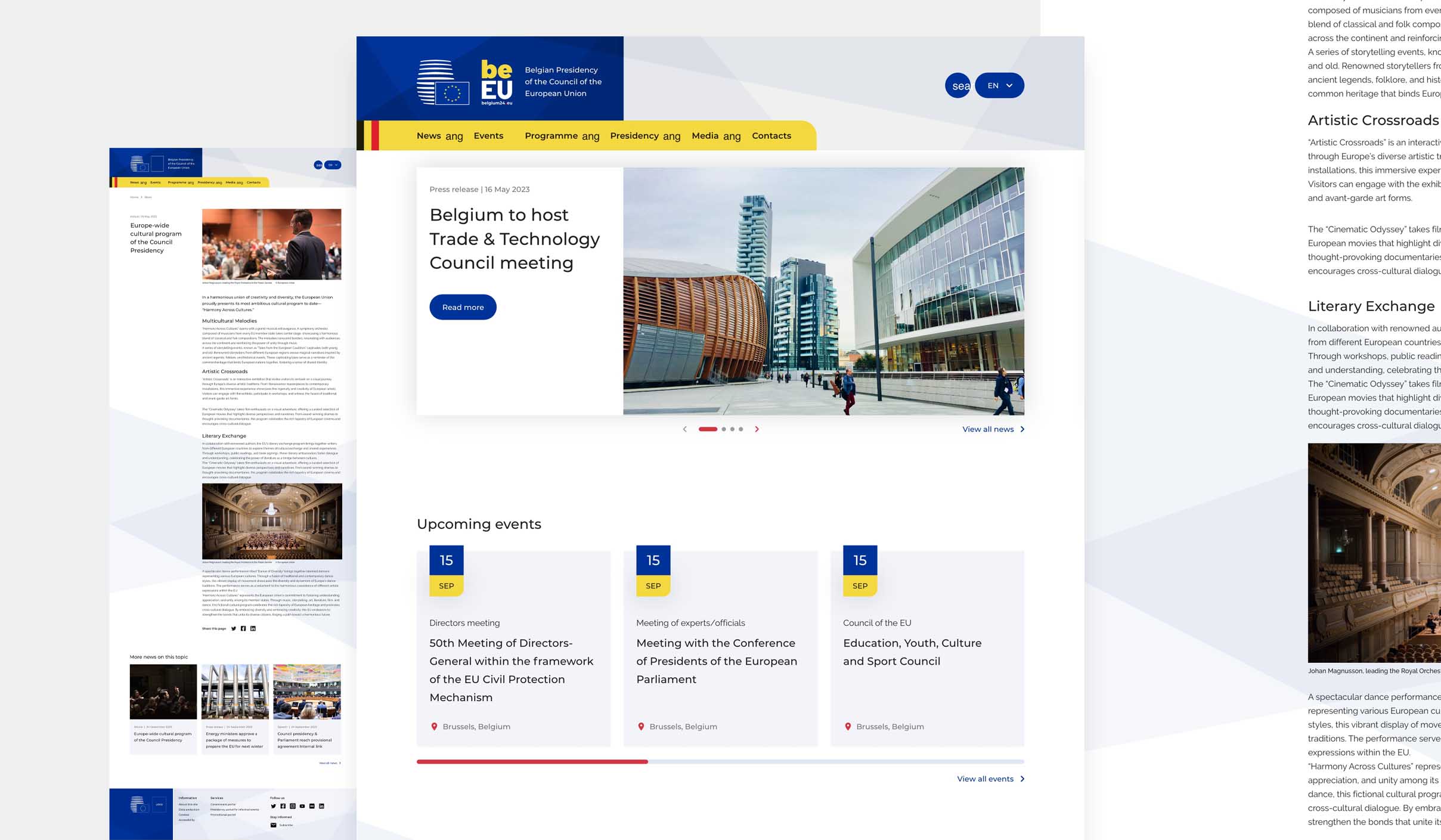Share the page on Facebook

[x=243, y=628]
